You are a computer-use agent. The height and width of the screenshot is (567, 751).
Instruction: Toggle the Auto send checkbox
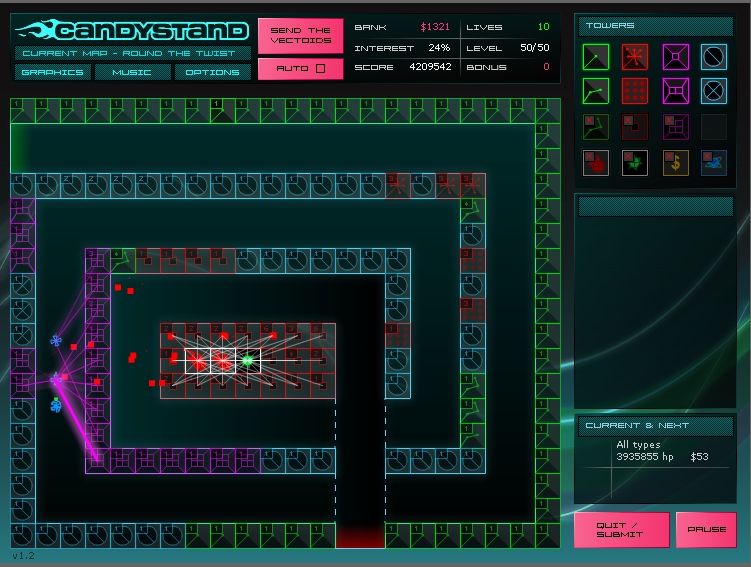[x=320, y=68]
